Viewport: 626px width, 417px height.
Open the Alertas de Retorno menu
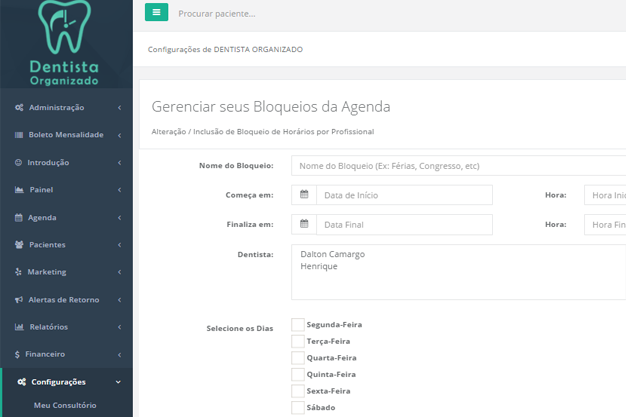pos(66,300)
